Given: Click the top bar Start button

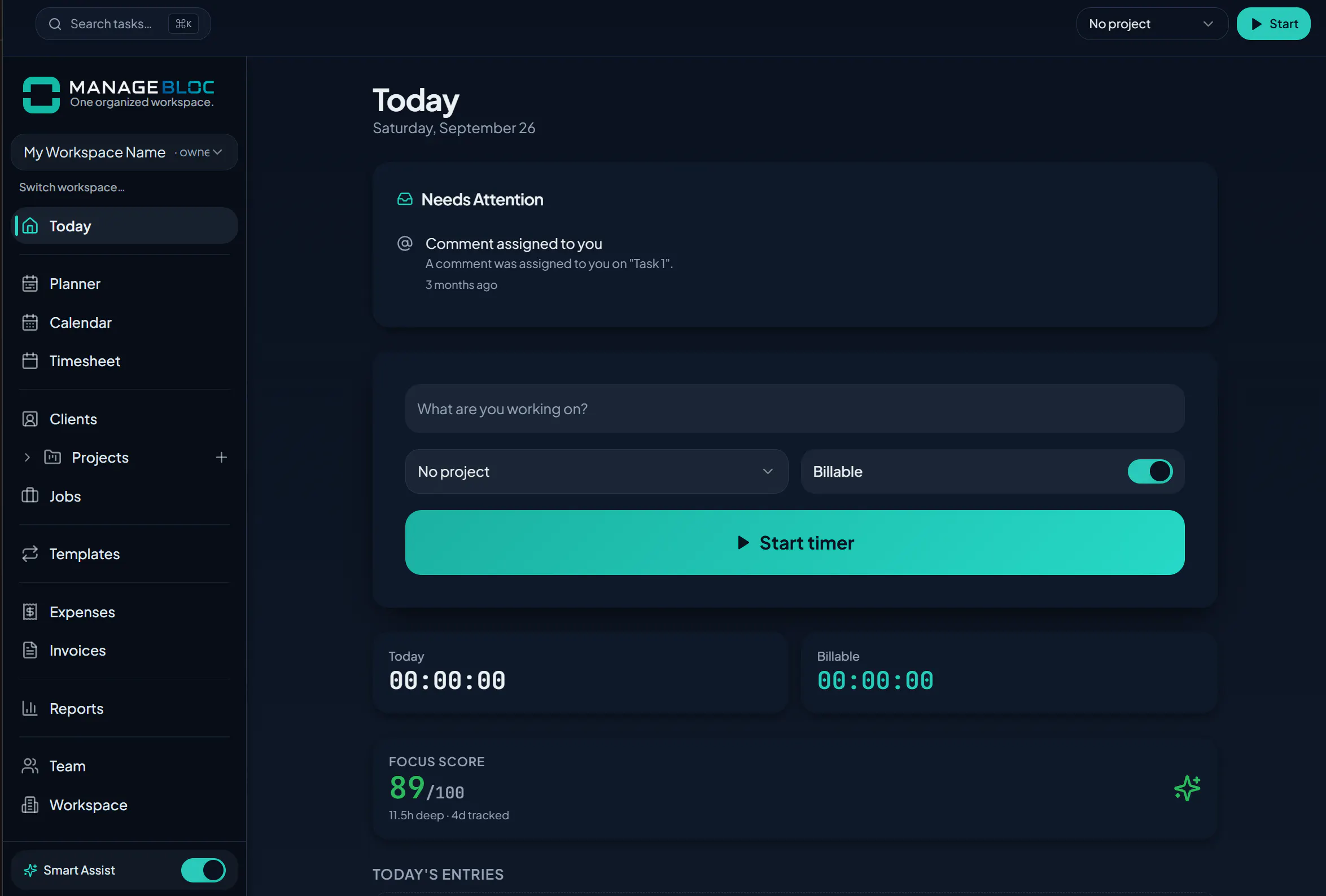Looking at the screenshot, I should click(1273, 24).
